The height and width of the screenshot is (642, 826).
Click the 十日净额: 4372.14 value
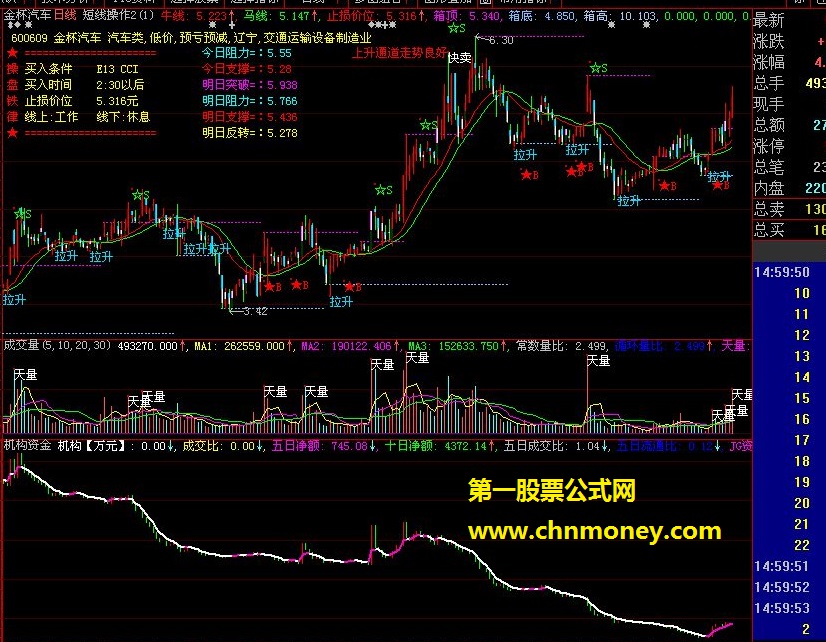(x=439, y=446)
